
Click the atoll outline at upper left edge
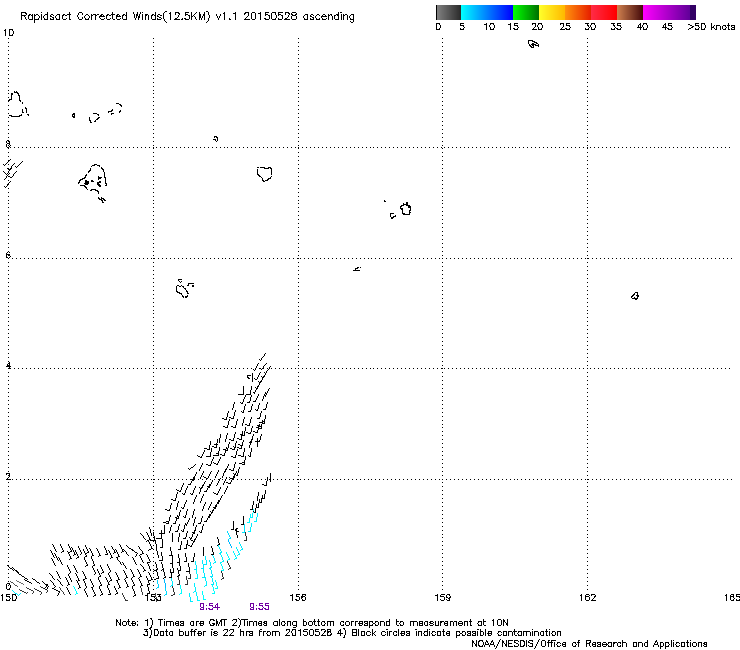pyautogui.click(x=18, y=104)
